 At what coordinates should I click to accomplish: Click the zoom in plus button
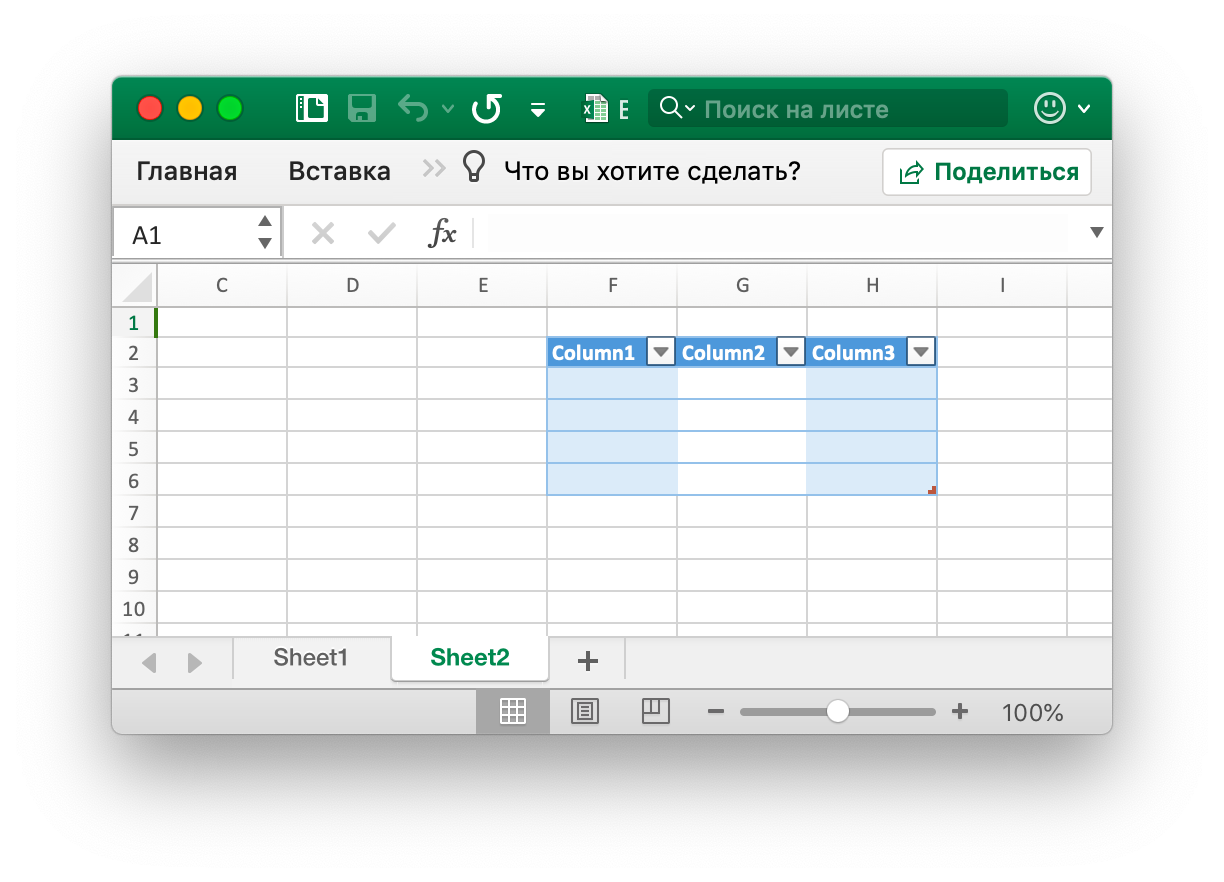point(960,712)
